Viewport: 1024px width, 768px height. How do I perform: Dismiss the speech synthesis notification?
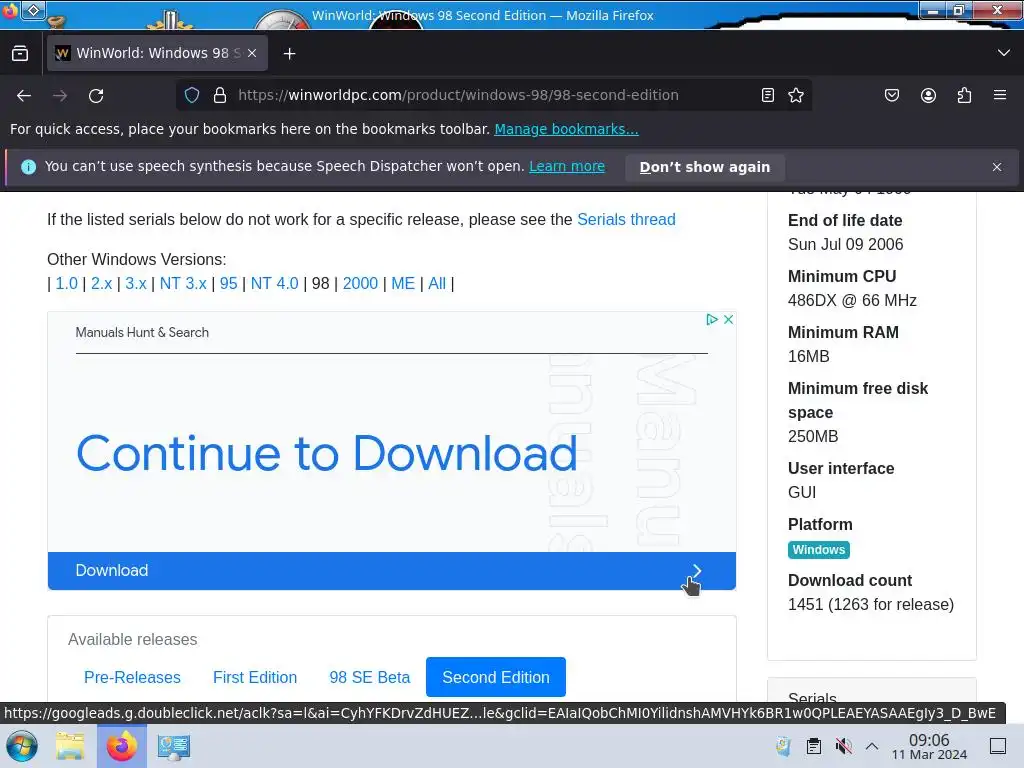(997, 167)
